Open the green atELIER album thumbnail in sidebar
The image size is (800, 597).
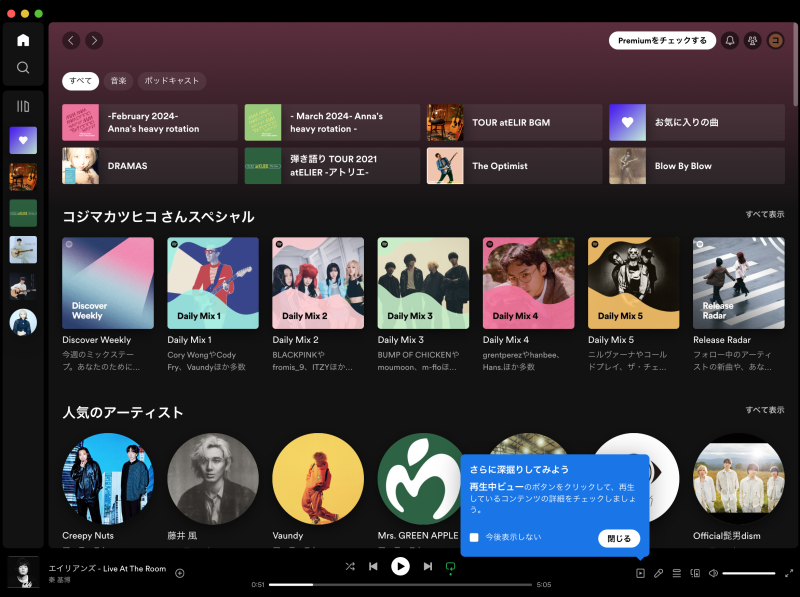click(23, 213)
